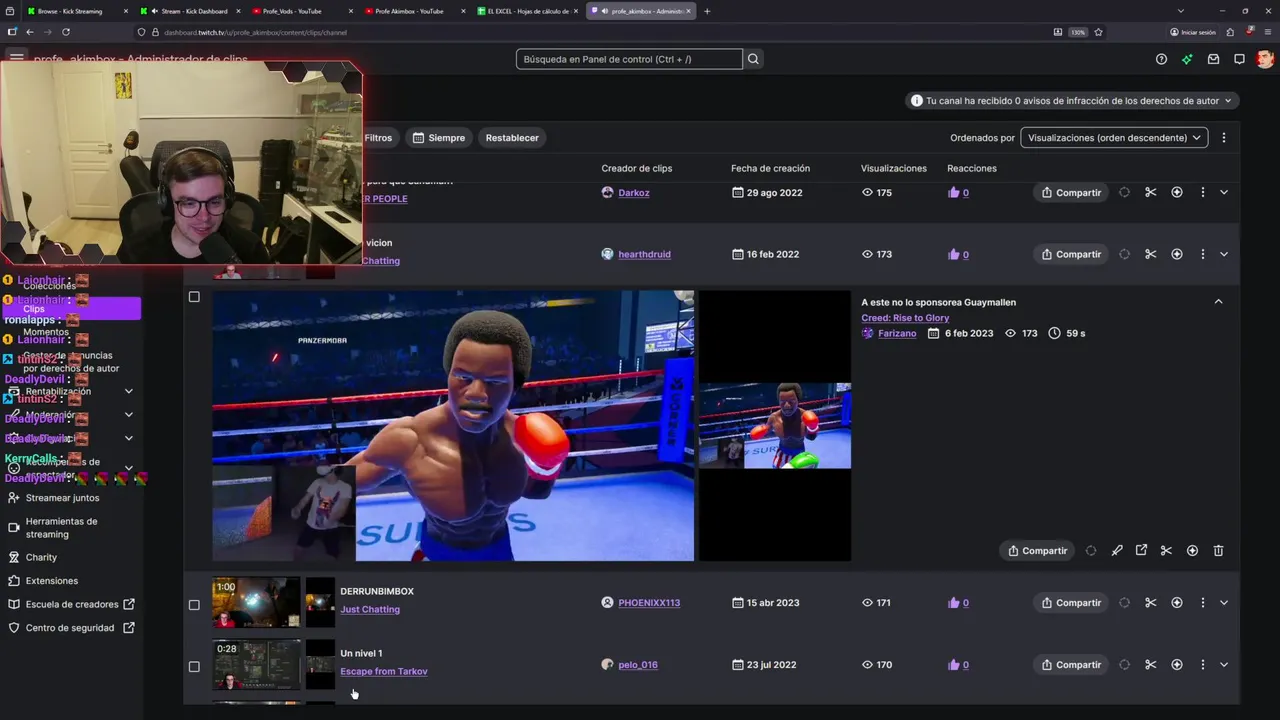Click the plus circle icon in hearthdruid row
Image resolution: width=1280 pixels, height=720 pixels.
(1176, 254)
